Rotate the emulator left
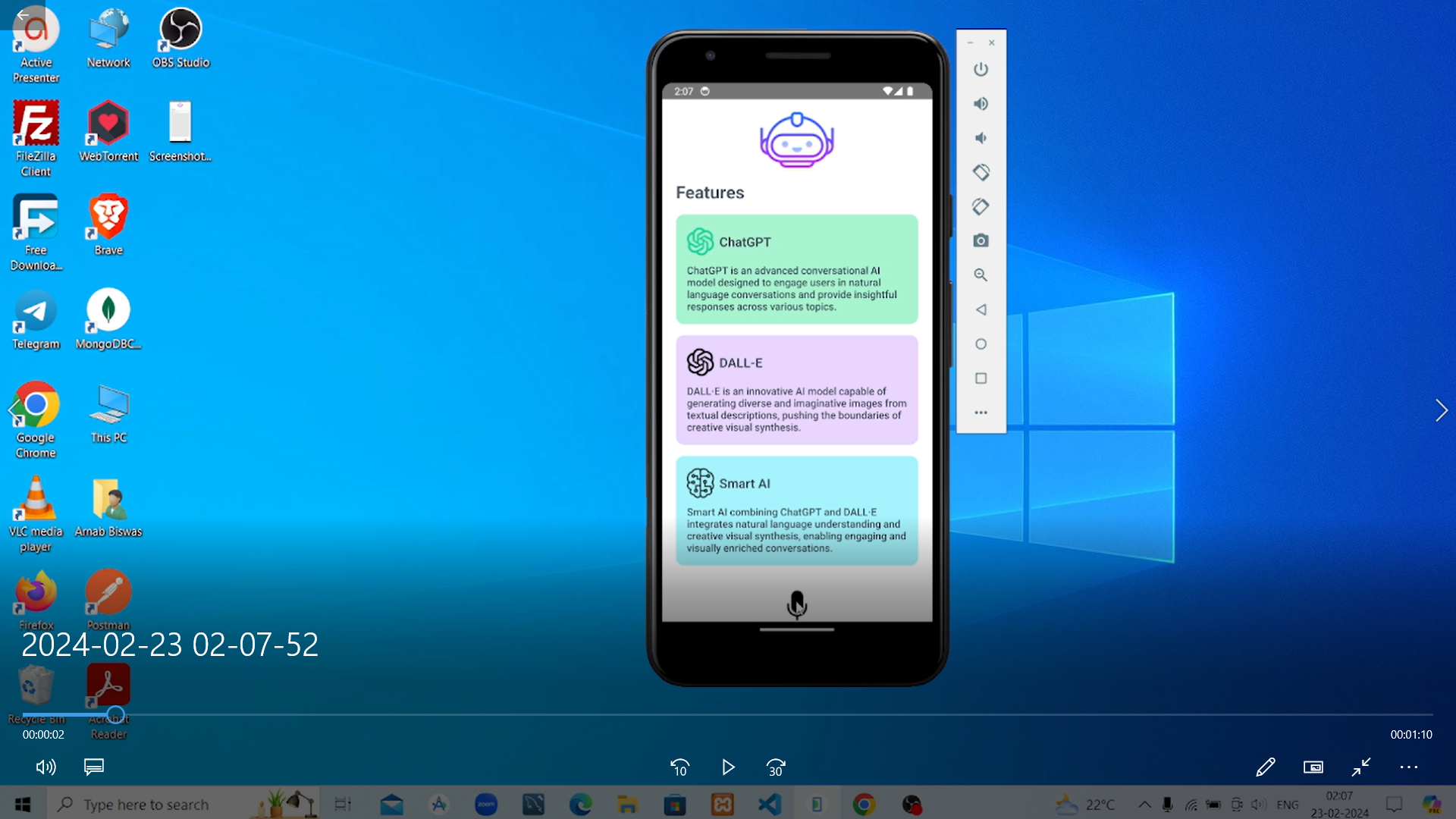 tap(981, 172)
